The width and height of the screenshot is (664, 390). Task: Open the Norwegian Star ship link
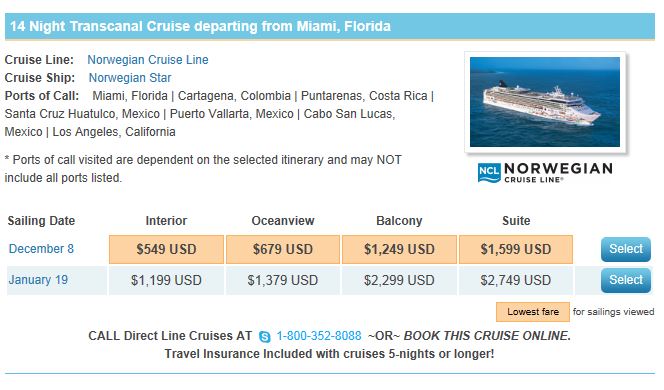[x=130, y=78]
